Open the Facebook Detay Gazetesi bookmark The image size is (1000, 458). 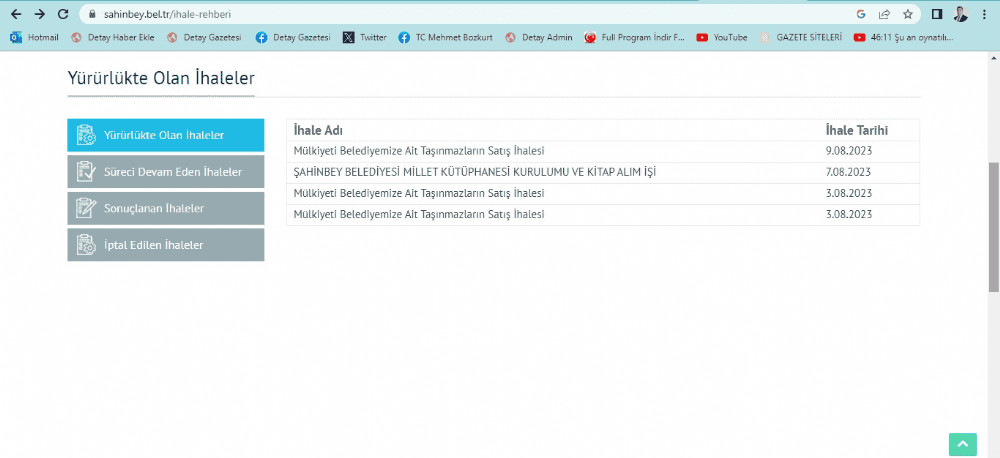click(x=293, y=38)
